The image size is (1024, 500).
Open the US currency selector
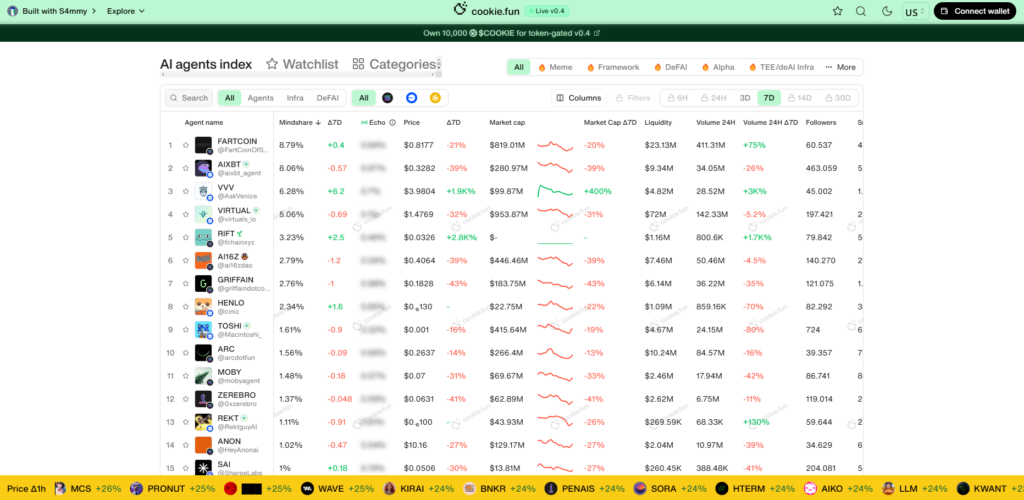pos(915,11)
